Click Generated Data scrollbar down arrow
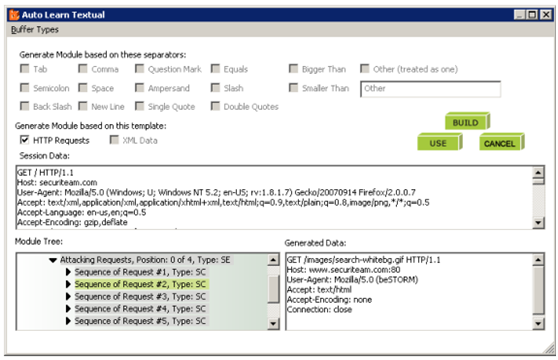The image size is (558, 360). (x=538, y=323)
